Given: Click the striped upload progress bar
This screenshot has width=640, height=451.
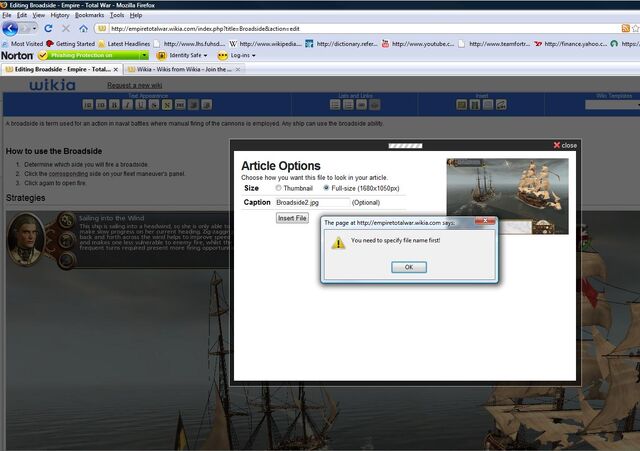Looking at the screenshot, I should tap(405, 145).
